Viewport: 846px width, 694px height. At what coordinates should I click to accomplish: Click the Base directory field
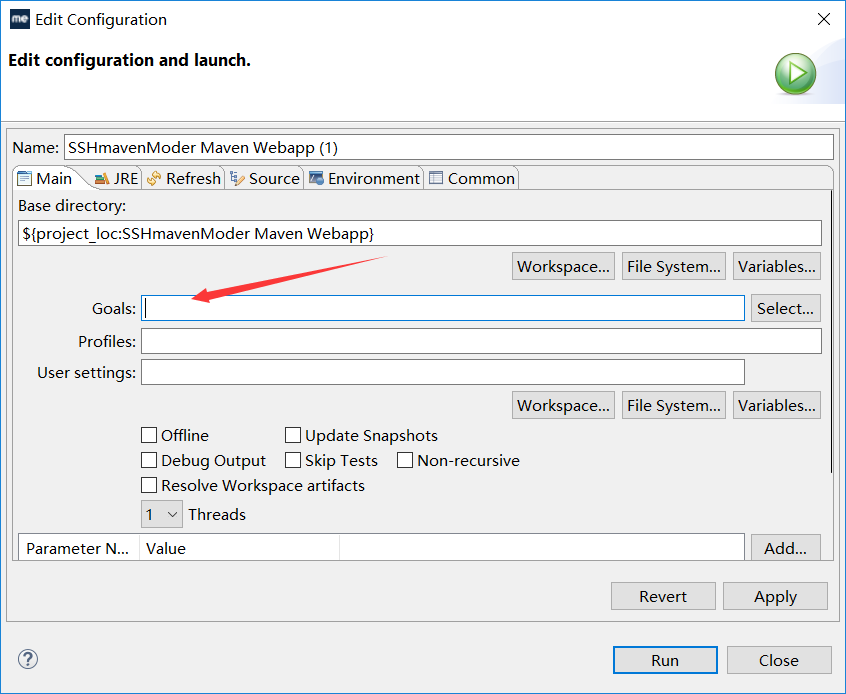pyautogui.click(x=420, y=233)
